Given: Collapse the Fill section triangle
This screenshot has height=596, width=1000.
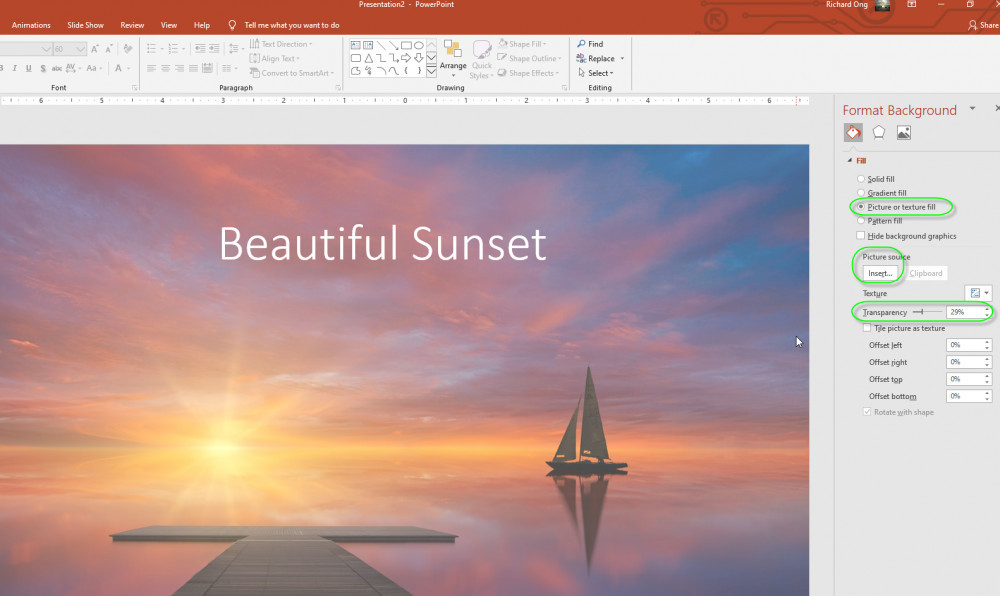Looking at the screenshot, I should pos(850,161).
